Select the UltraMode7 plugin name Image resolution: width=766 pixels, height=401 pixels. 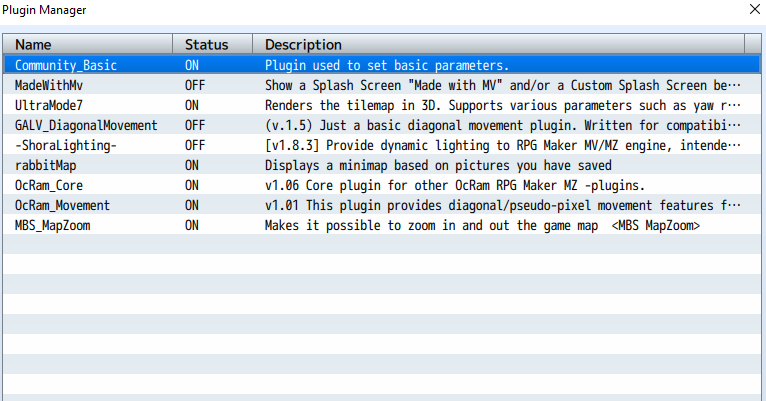point(49,106)
